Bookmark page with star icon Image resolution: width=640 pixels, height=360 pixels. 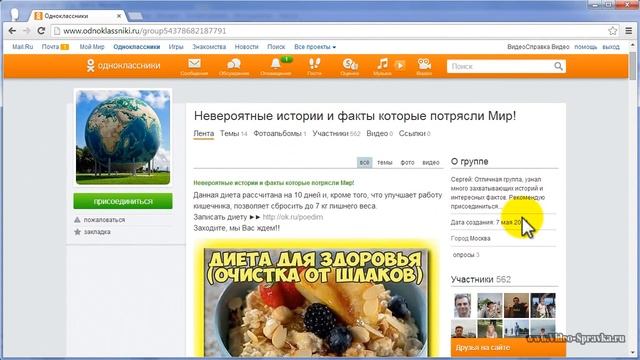612,31
